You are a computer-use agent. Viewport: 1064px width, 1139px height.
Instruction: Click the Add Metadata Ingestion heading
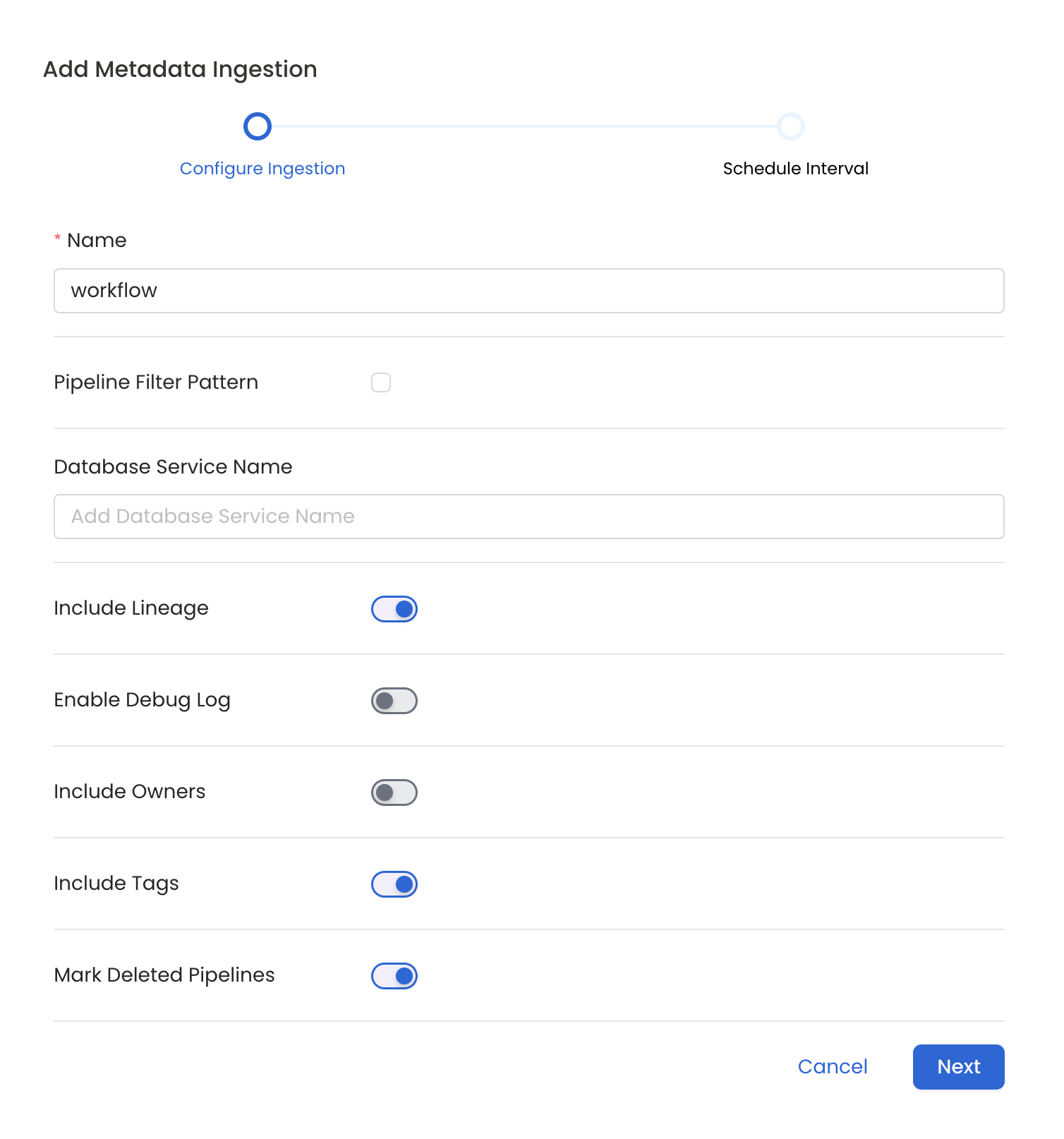tap(180, 68)
